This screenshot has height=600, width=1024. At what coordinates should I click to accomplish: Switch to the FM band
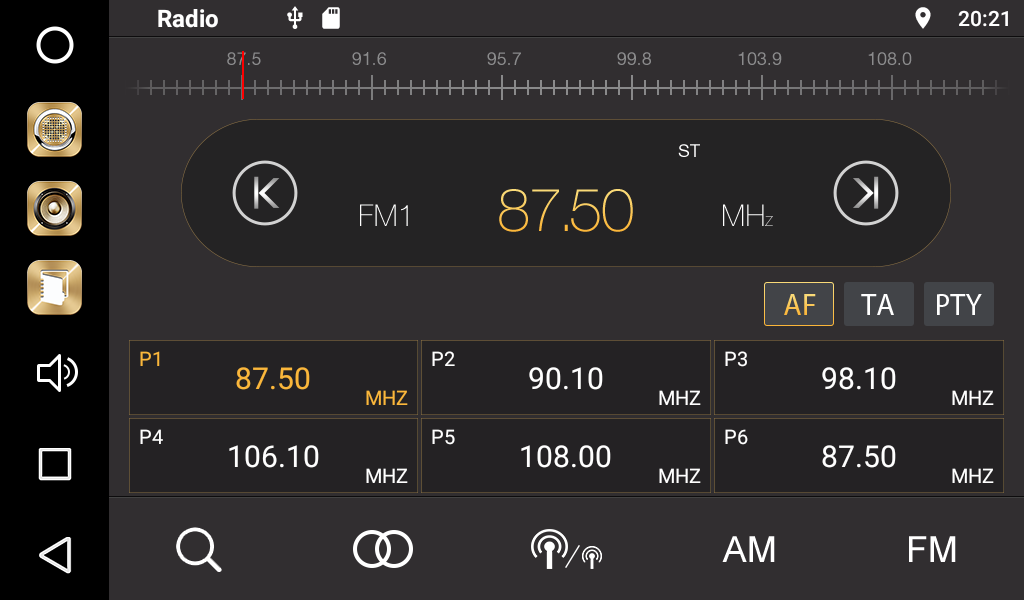coord(931,549)
